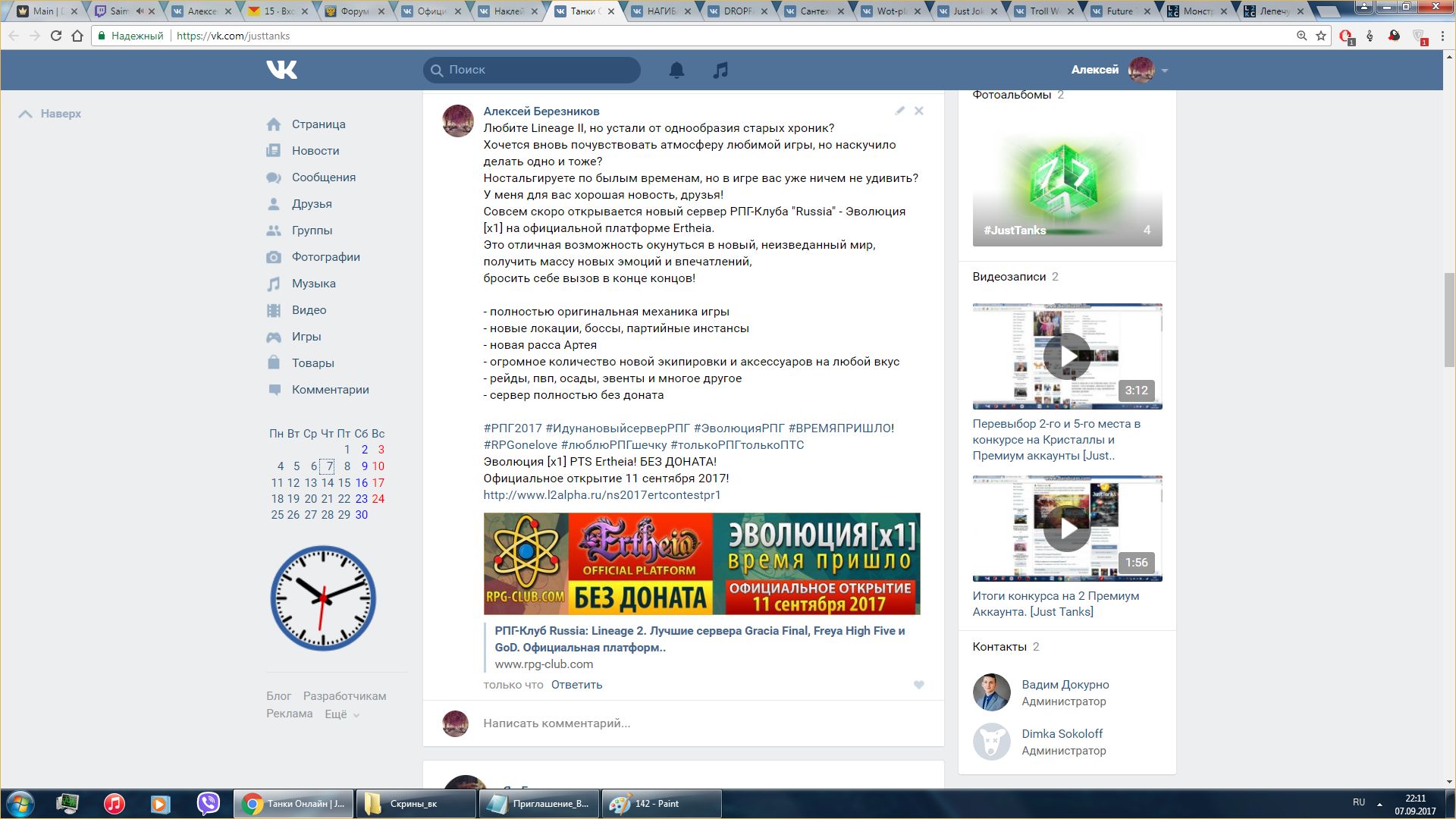Open notifications bell icon
The image size is (1456, 819).
[x=676, y=70]
